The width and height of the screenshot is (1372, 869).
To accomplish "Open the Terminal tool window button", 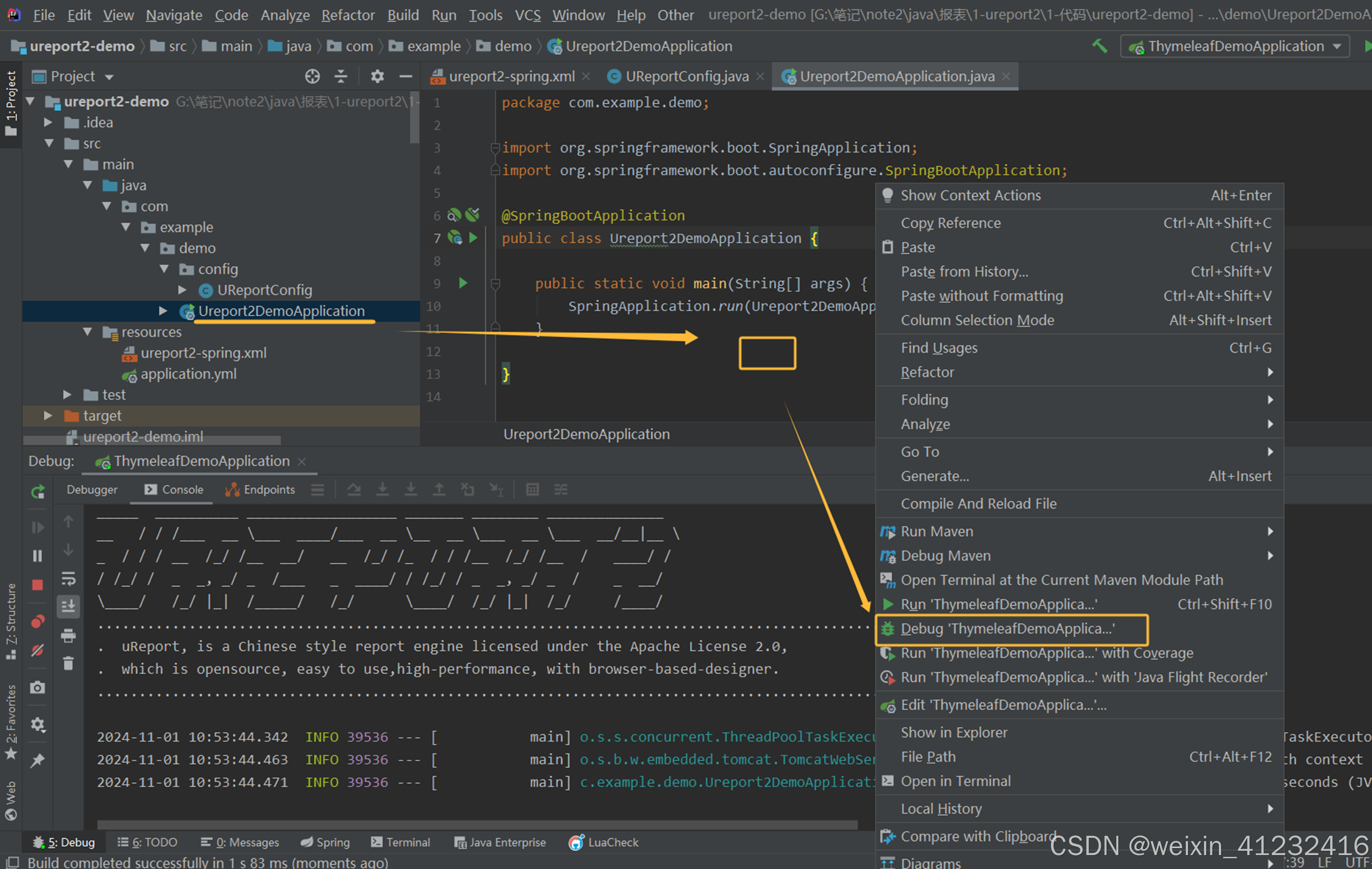I will click(401, 842).
